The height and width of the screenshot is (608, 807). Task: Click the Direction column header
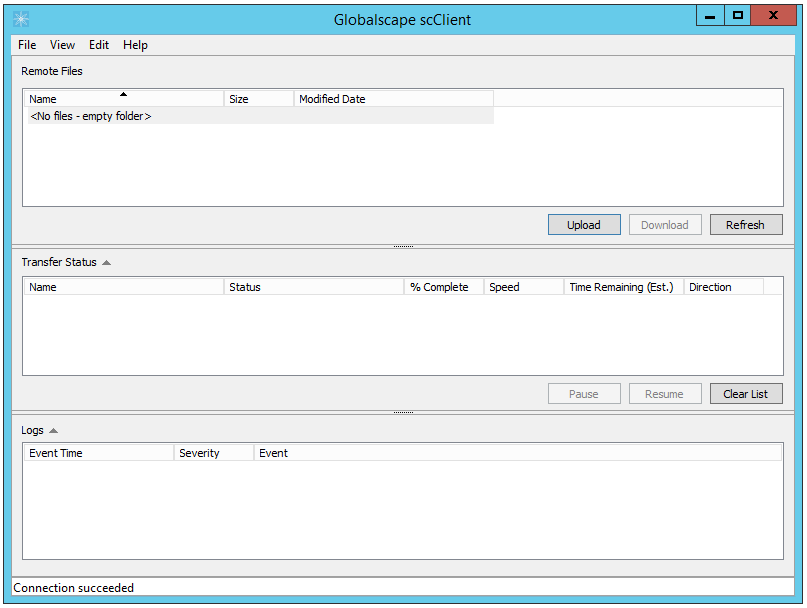[724, 287]
